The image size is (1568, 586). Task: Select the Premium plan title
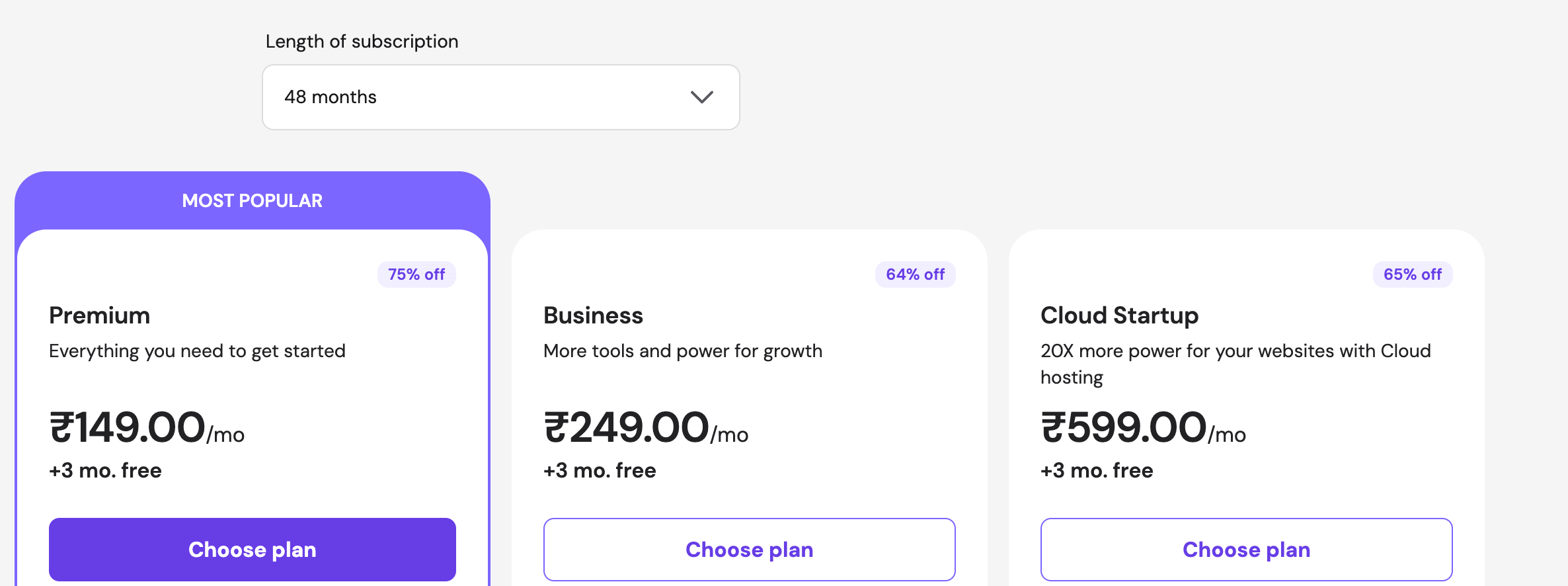click(100, 315)
